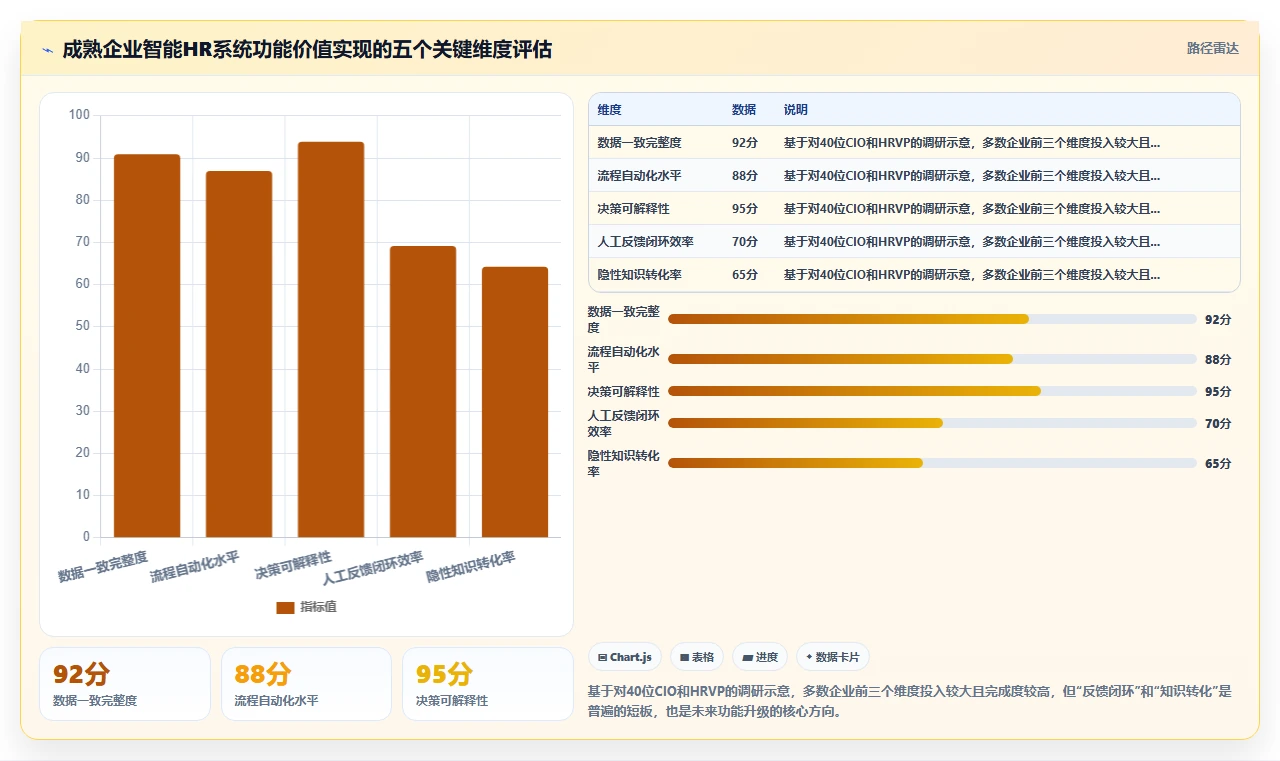This screenshot has width=1280, height=761.
Task: Click the 人工反馈闭环效率 progress bar
Action: pyautogui.click(x=932, y=423)
